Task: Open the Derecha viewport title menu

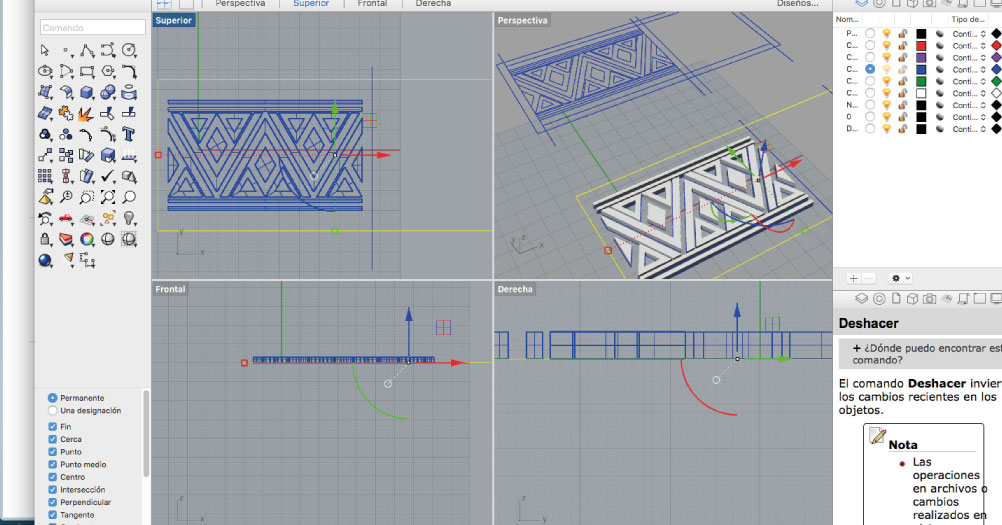Action: tap(515, 289)
